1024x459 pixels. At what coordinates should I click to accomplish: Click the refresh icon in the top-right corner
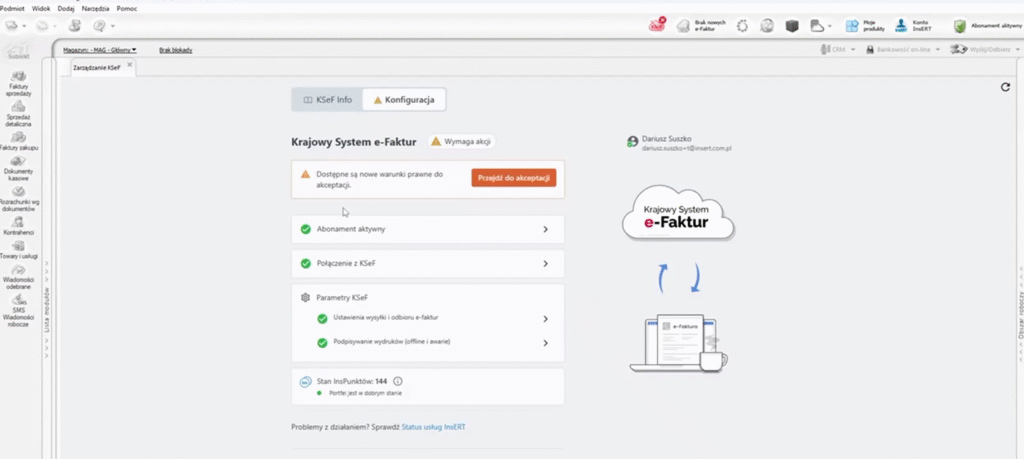point(1005,88)
